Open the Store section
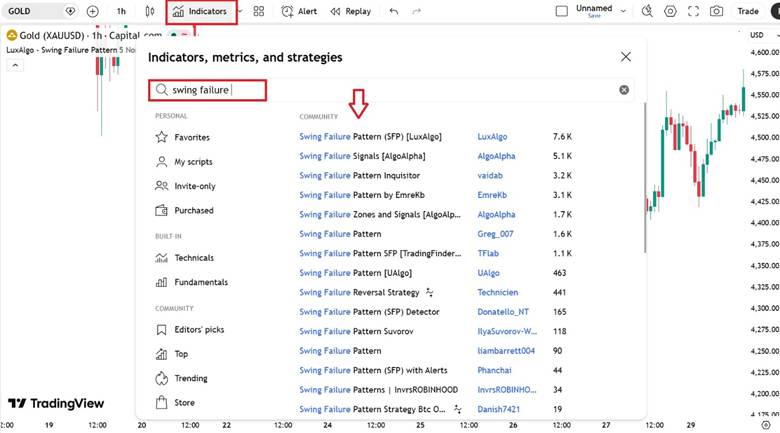 coord(175,403)
